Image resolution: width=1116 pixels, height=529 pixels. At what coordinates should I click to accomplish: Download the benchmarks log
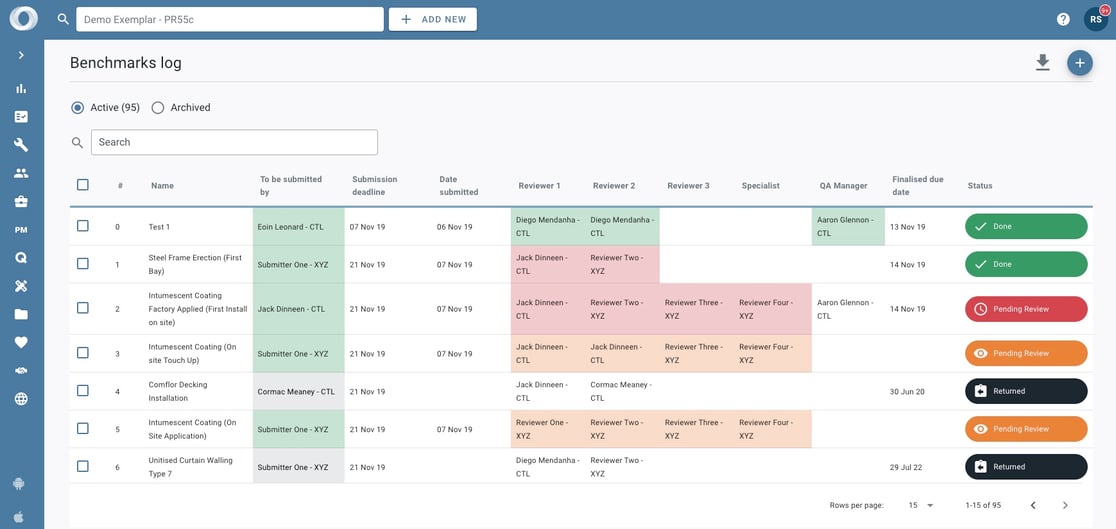(x=1043, y=63)
